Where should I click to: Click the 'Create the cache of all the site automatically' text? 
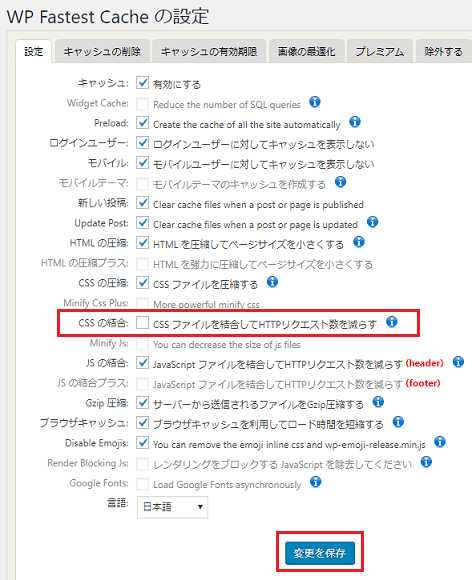(x=247, y=125)
